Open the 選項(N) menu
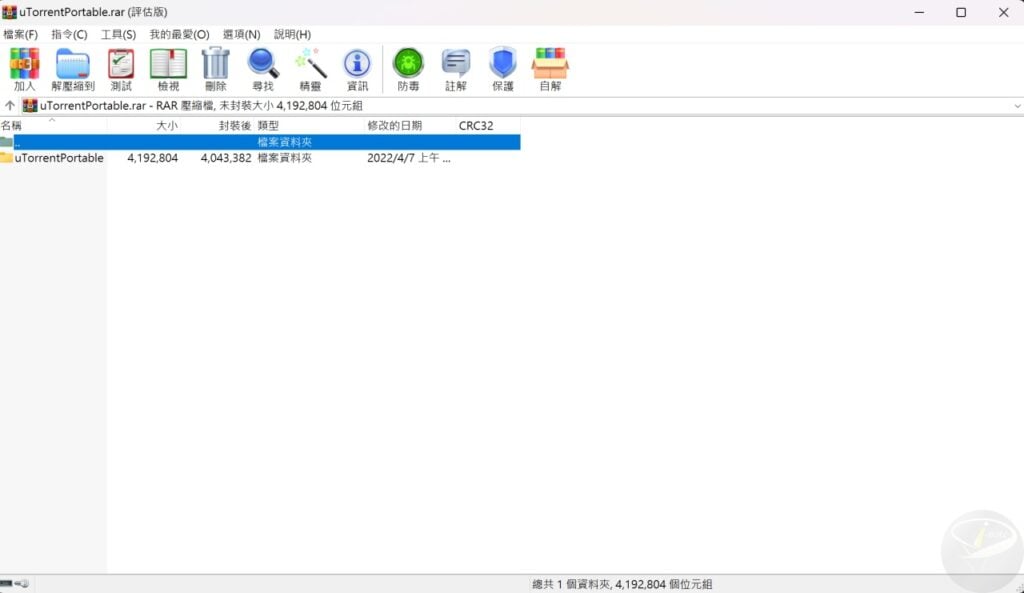 coord(239,34)
